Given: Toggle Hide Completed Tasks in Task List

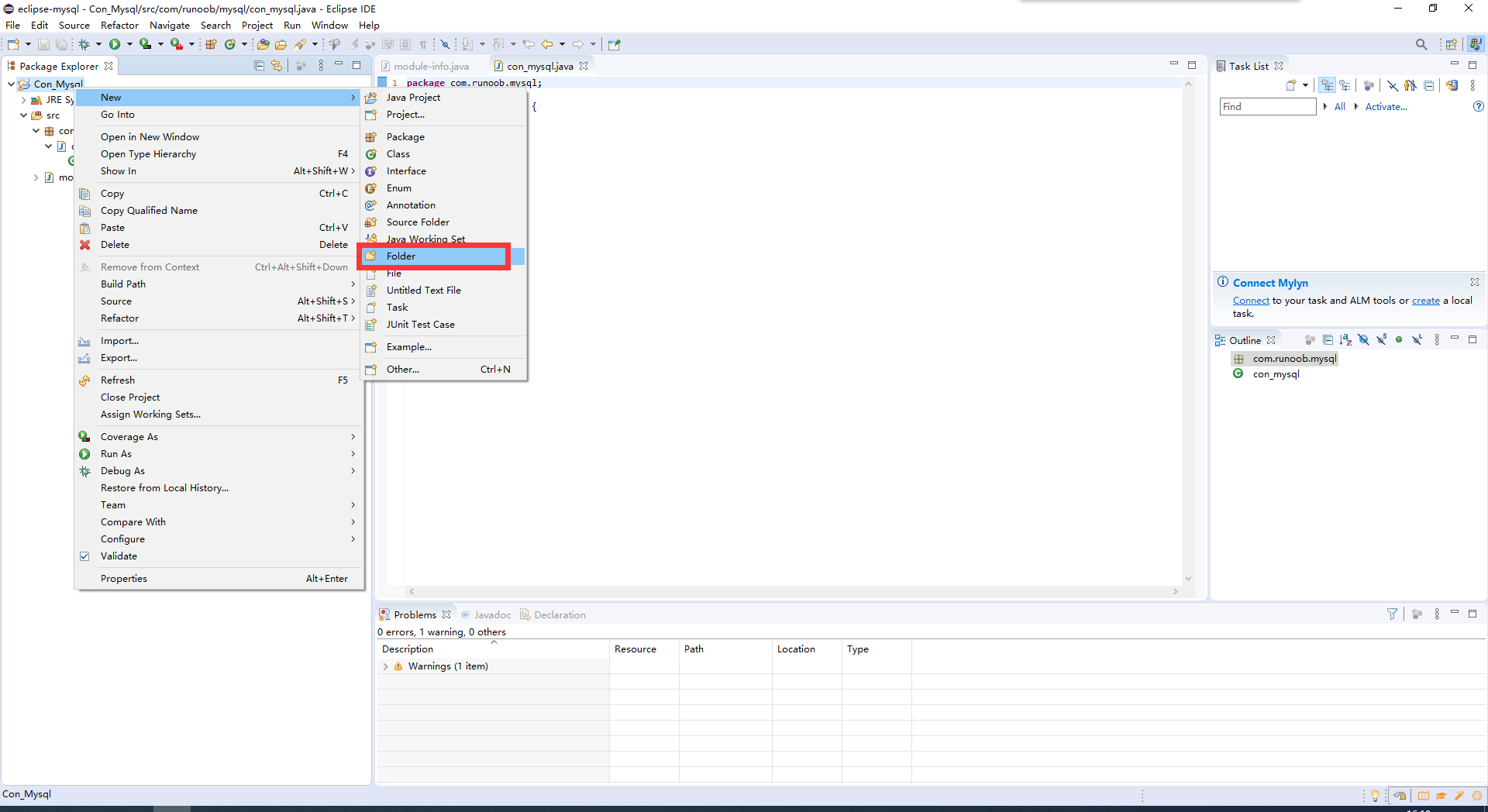Looking at the screenshot, I should (1393, 86).
